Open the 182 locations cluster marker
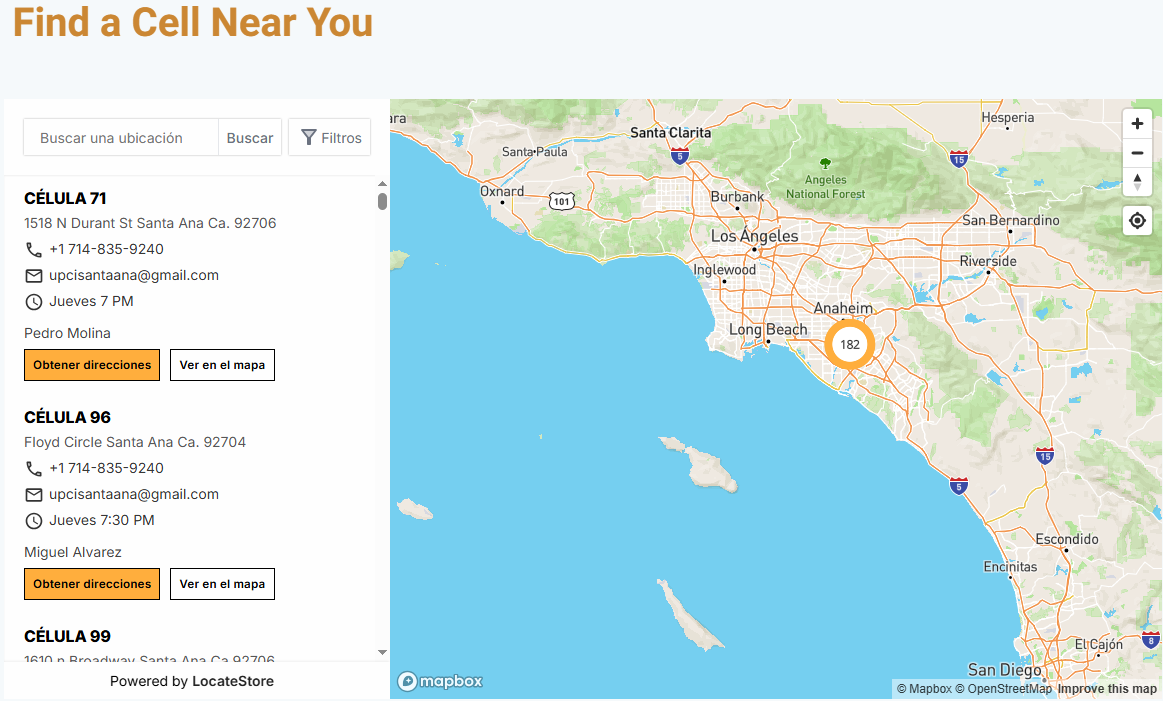This screenshot has height=701, width=1163. (x=849, y=344)
